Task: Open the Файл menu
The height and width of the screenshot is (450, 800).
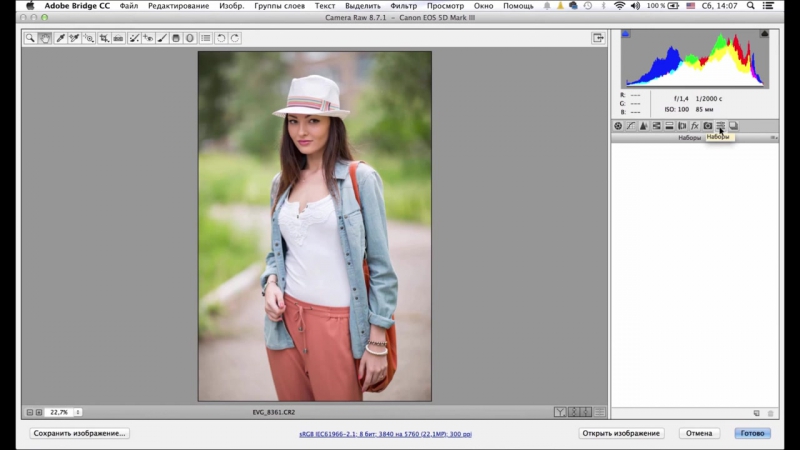Action: (129, 6)
